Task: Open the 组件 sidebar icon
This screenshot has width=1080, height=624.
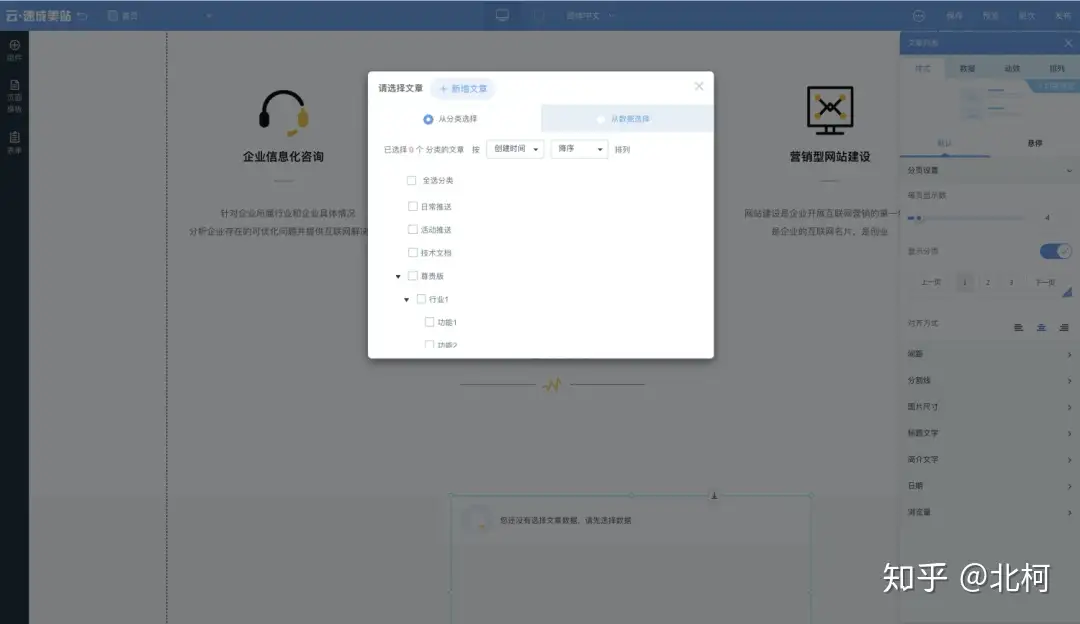Action: [14, 50]
